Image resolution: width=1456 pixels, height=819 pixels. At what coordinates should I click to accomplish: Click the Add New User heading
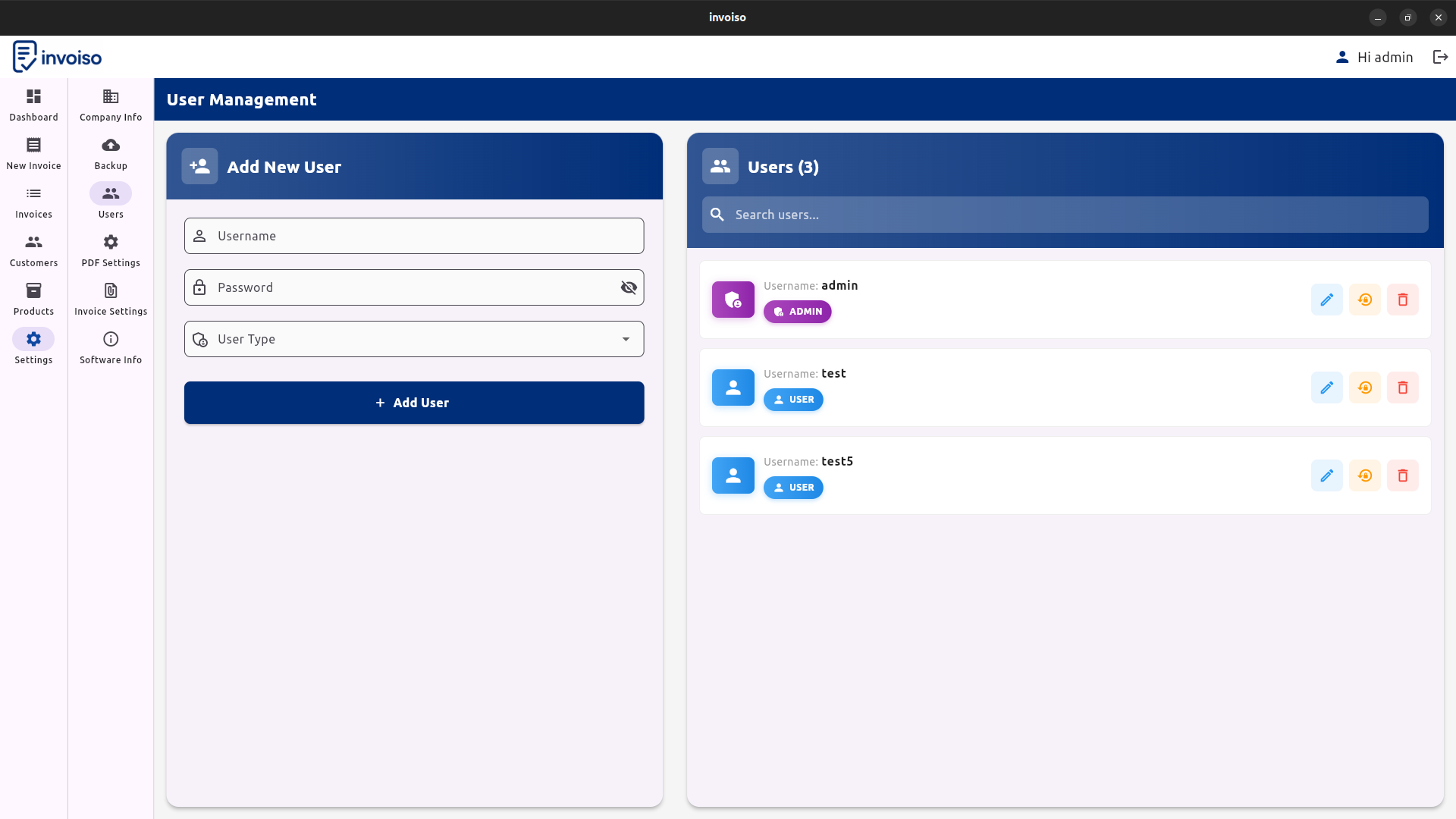point(284,167)
